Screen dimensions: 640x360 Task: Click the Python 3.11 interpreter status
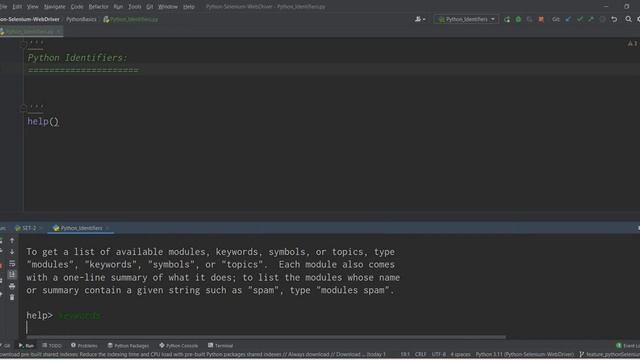[x=524, y=355]
